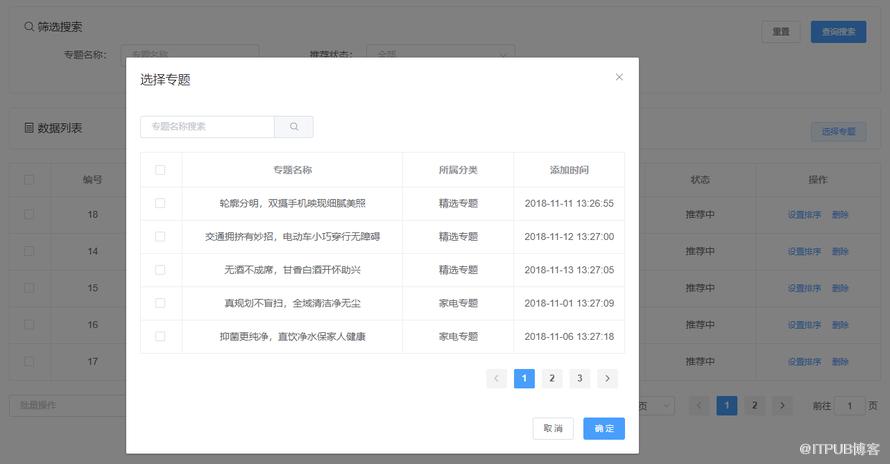This screenshot has width=890, height=464.
Task: Check the row 真规划不盲扫，全域清洁净无尘
Action: pos(160,303)
